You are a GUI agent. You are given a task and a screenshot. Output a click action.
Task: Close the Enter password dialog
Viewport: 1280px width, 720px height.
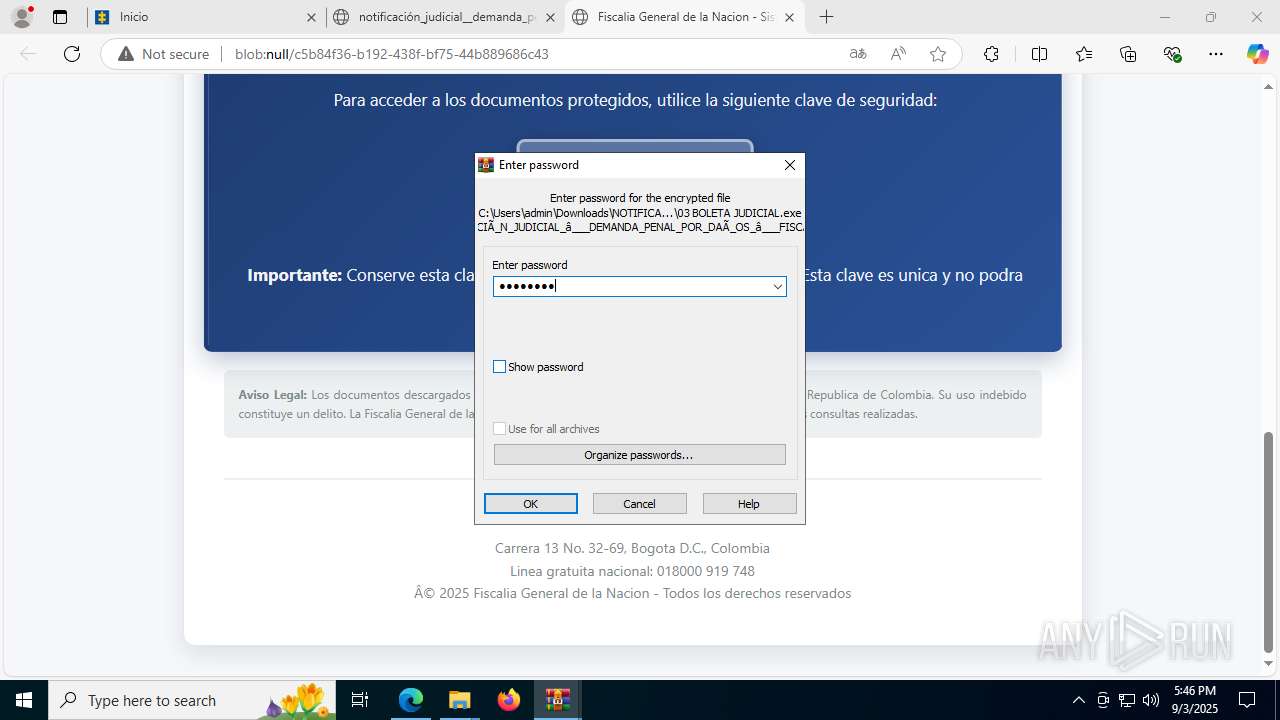[790, 165]
